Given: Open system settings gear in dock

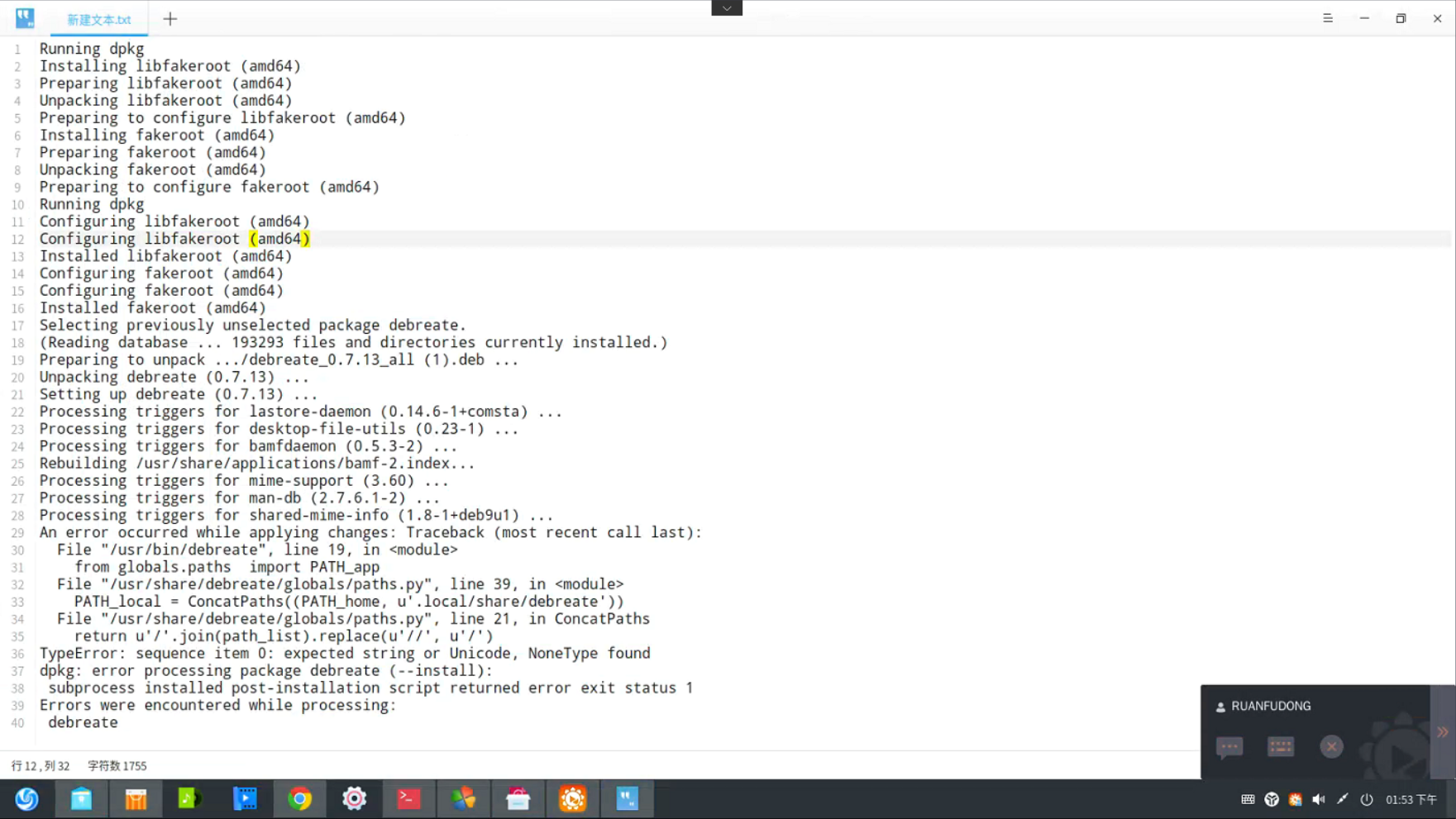Looking at the screenshot, I should [x=354, y=799].
